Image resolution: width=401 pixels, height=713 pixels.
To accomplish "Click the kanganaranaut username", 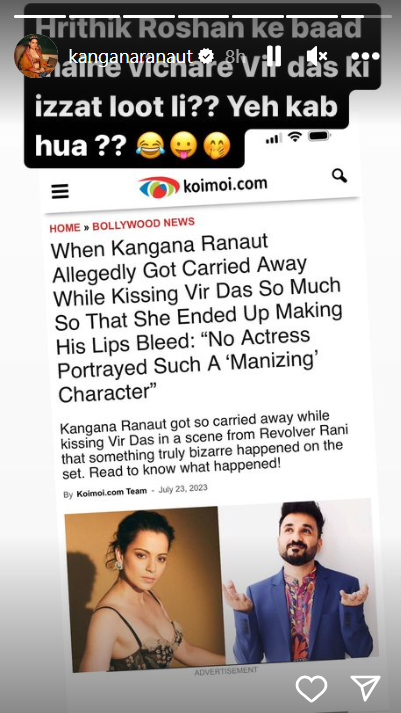I will pos(131,56).
